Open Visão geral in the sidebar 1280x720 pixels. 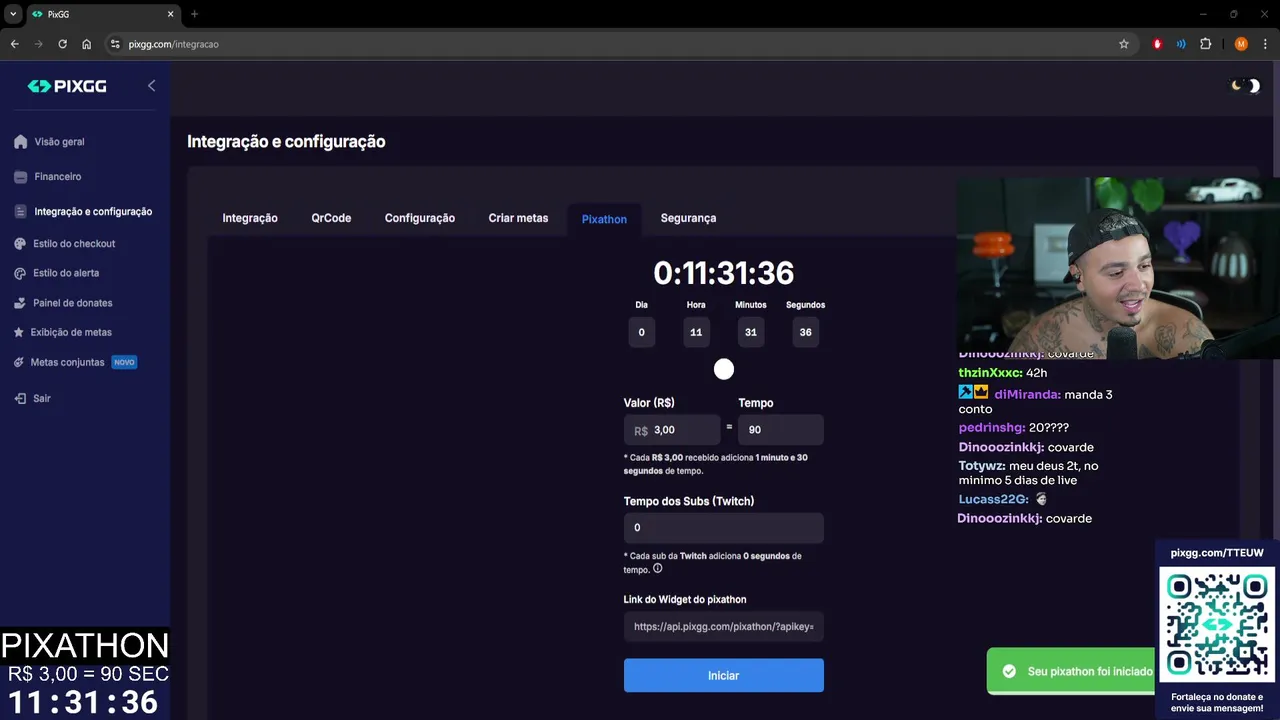[x=59, y=142]
